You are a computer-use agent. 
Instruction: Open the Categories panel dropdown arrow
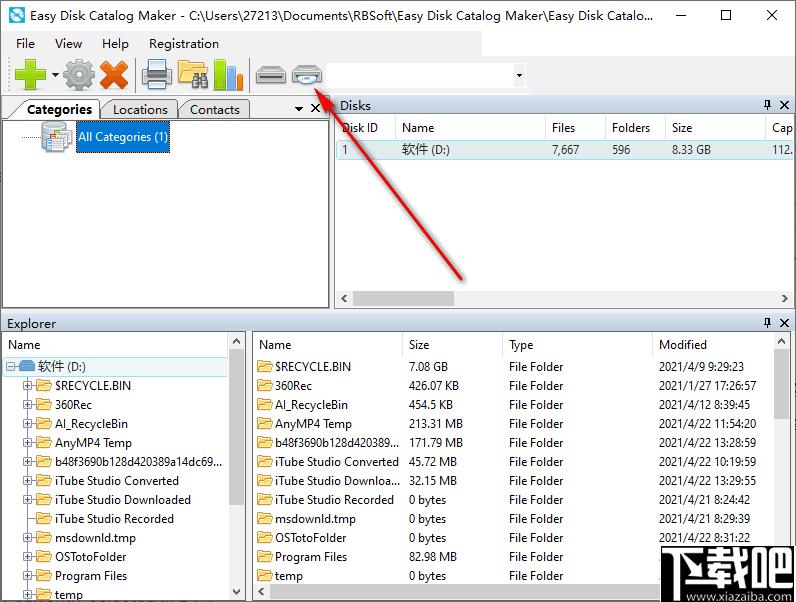point(299,109)
